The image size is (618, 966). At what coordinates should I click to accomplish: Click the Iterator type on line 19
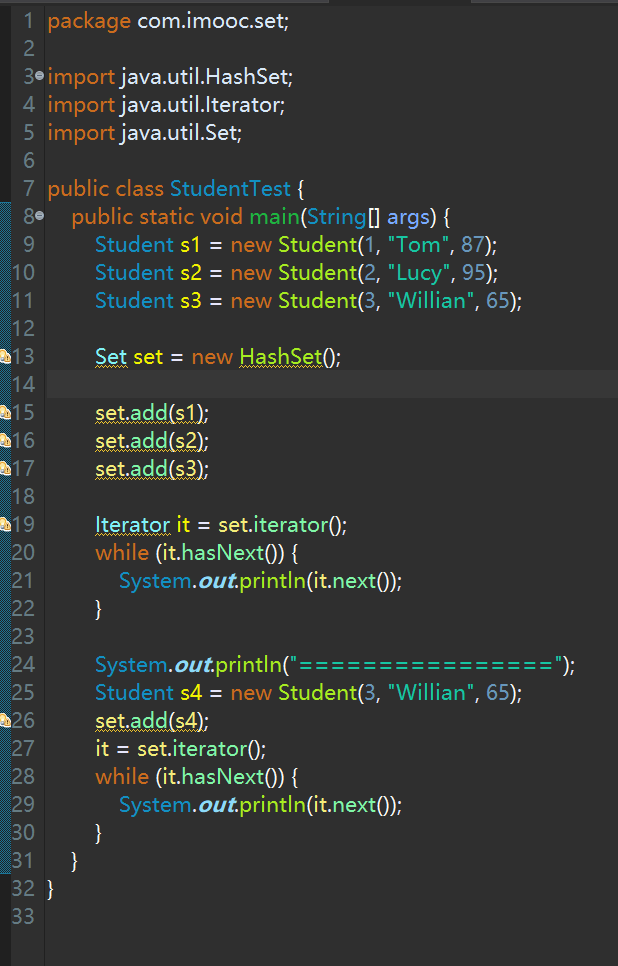pyautogui.click(x=132, y=526)
